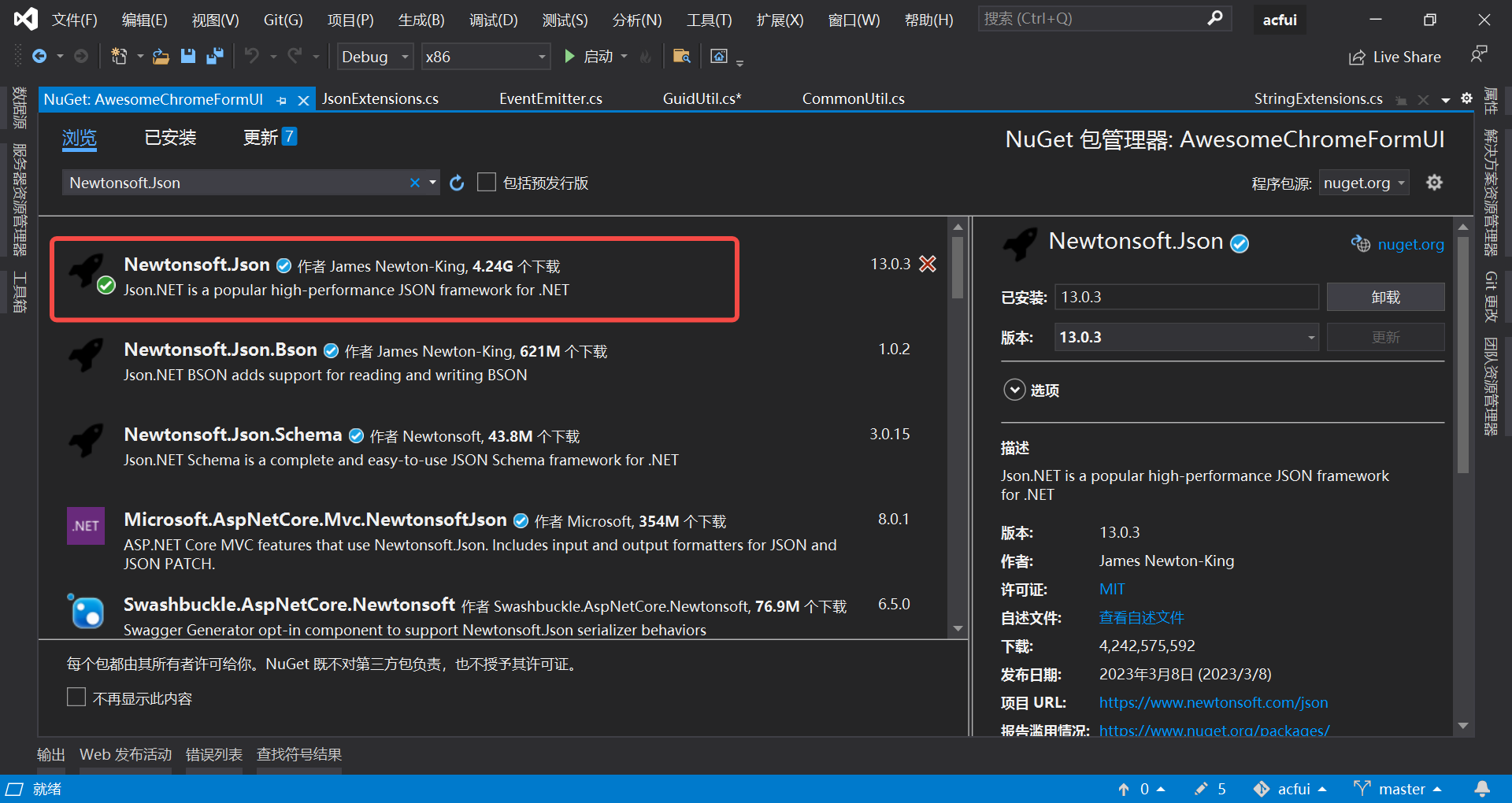Viewport: 1512px width, 803px height.
Task: Toggle the include prerelease checkbox
Action: coord(487,182)
